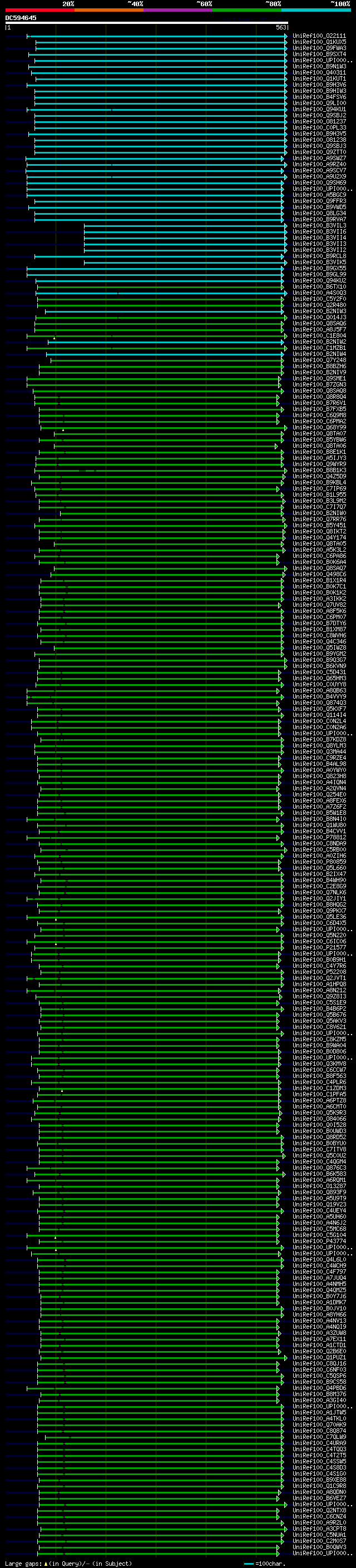
Task: Select hit label UniRef100_B4FSV6
Action: (319, 97)
